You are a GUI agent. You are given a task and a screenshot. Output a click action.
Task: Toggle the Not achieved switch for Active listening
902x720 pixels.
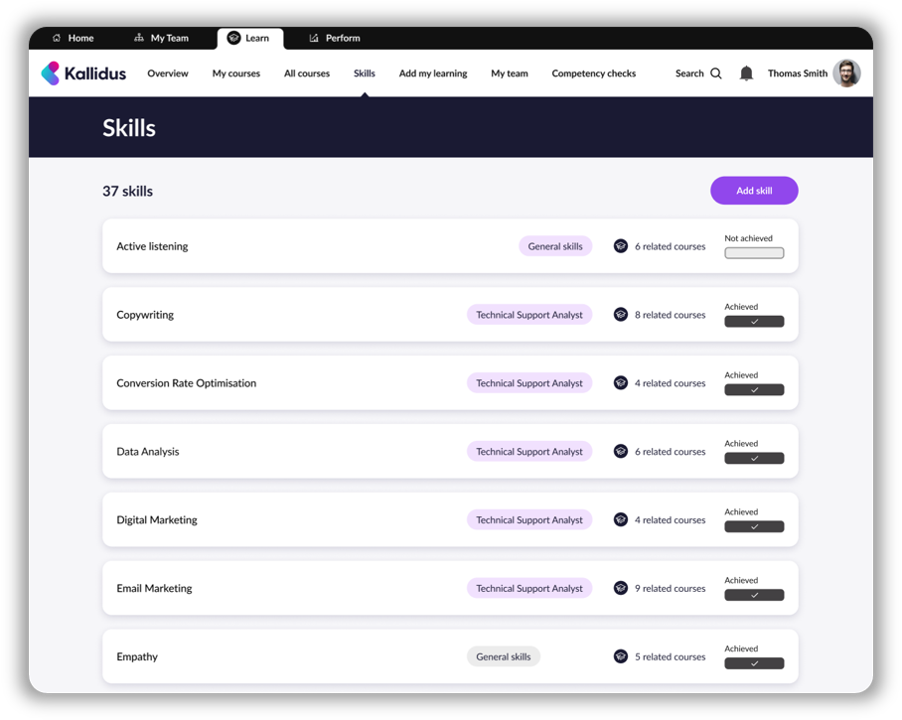pos(754,253)
